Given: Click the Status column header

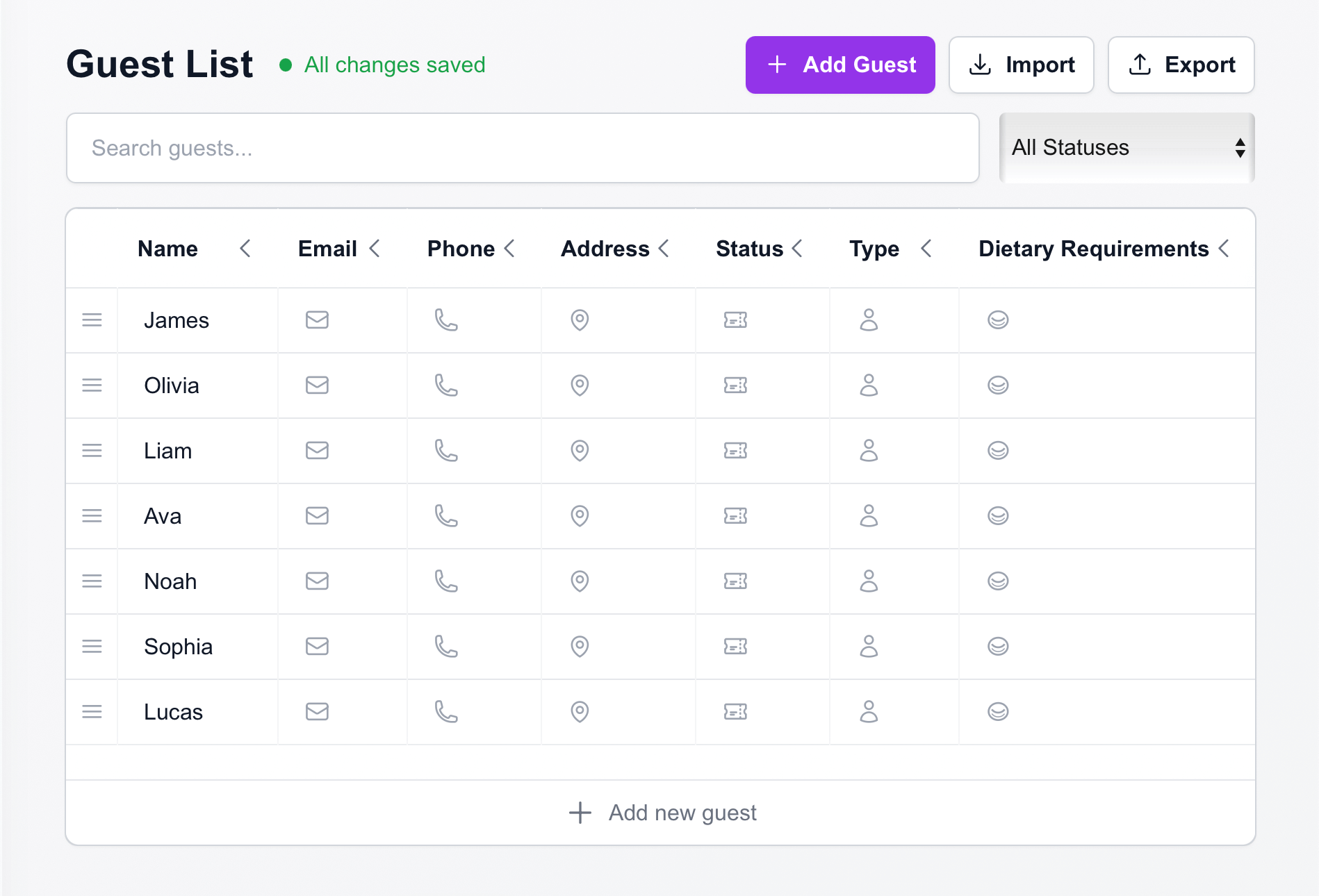Looking at the screenshot, I should (x=748, y=248).
